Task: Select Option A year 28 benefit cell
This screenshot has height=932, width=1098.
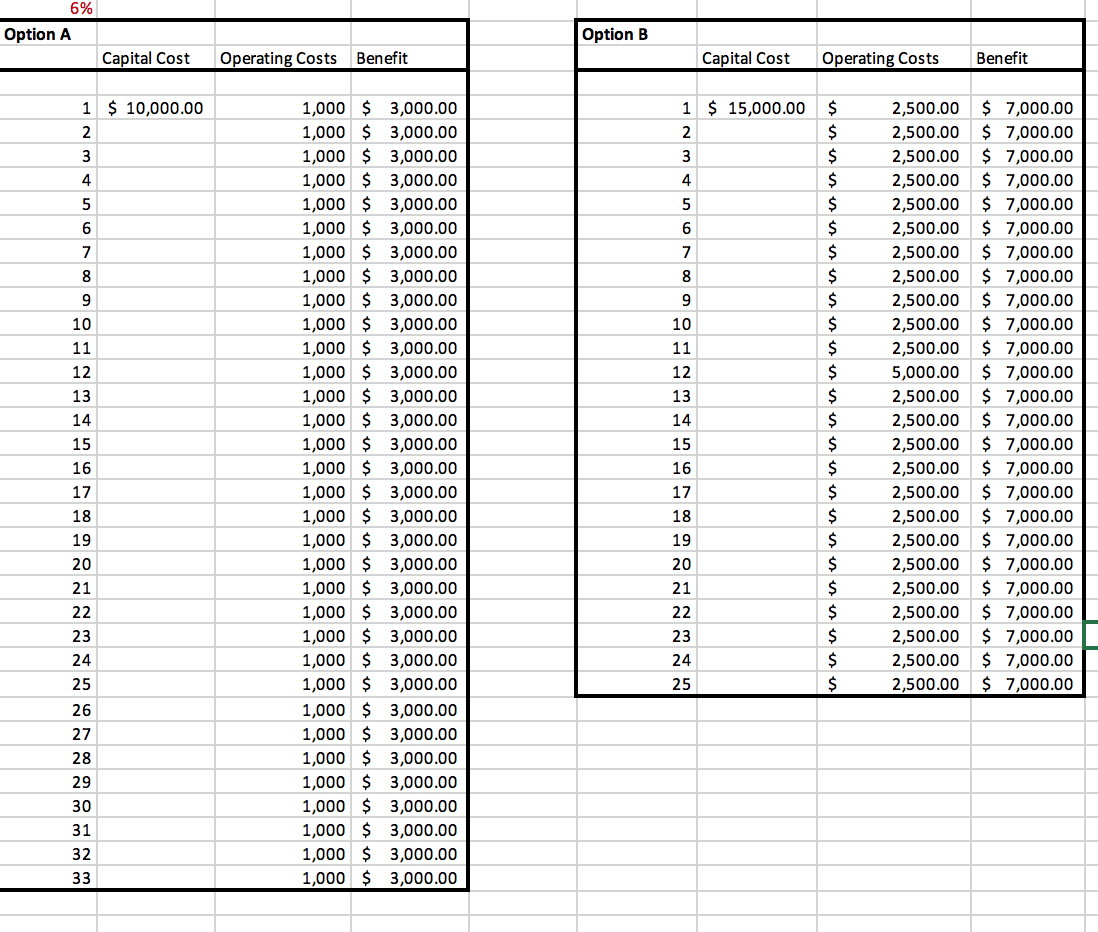Action: click(x=409, y=758)
